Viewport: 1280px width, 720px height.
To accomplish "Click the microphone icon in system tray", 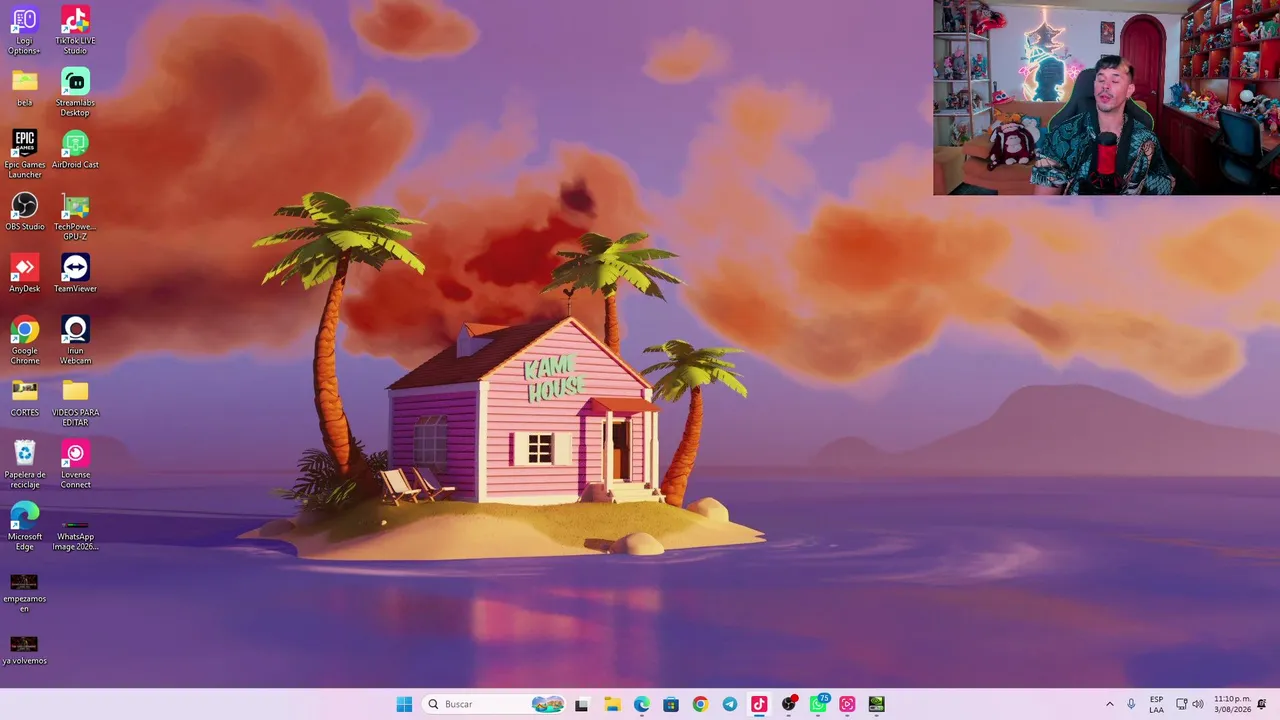I will [1131, 704].
